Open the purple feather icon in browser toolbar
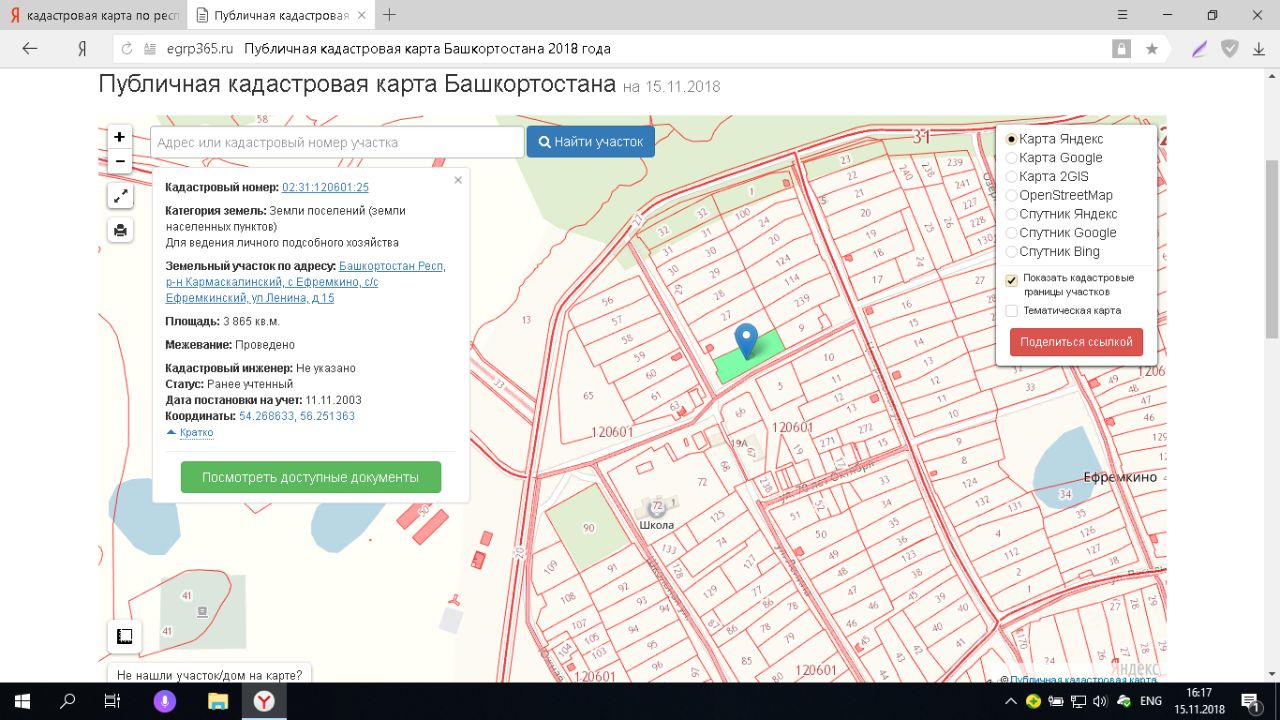 pos(1200,48)
